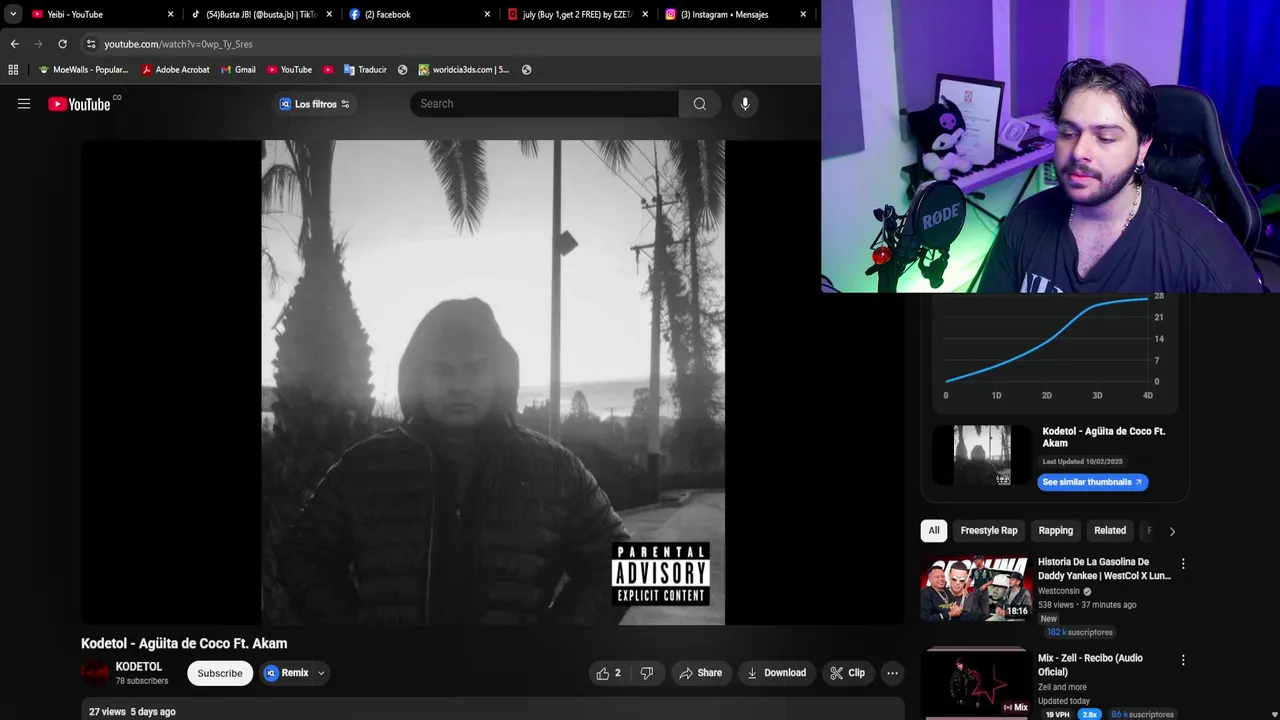Open the worldcia3ds.com bookmark
This screenshot has width=1280, height=720.
[x=464, y=70]
